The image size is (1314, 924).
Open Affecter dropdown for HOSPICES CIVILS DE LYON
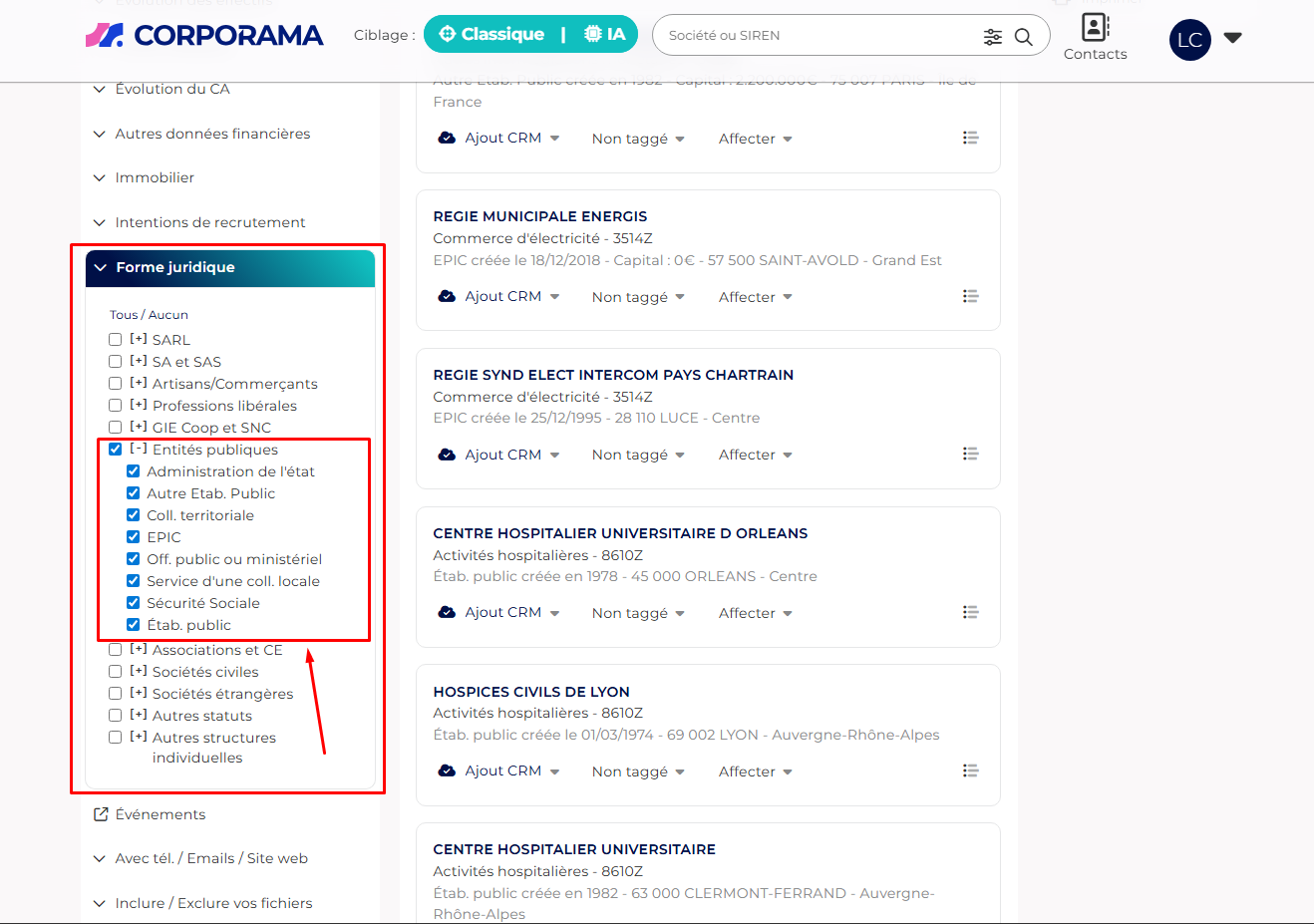[755, 771]
